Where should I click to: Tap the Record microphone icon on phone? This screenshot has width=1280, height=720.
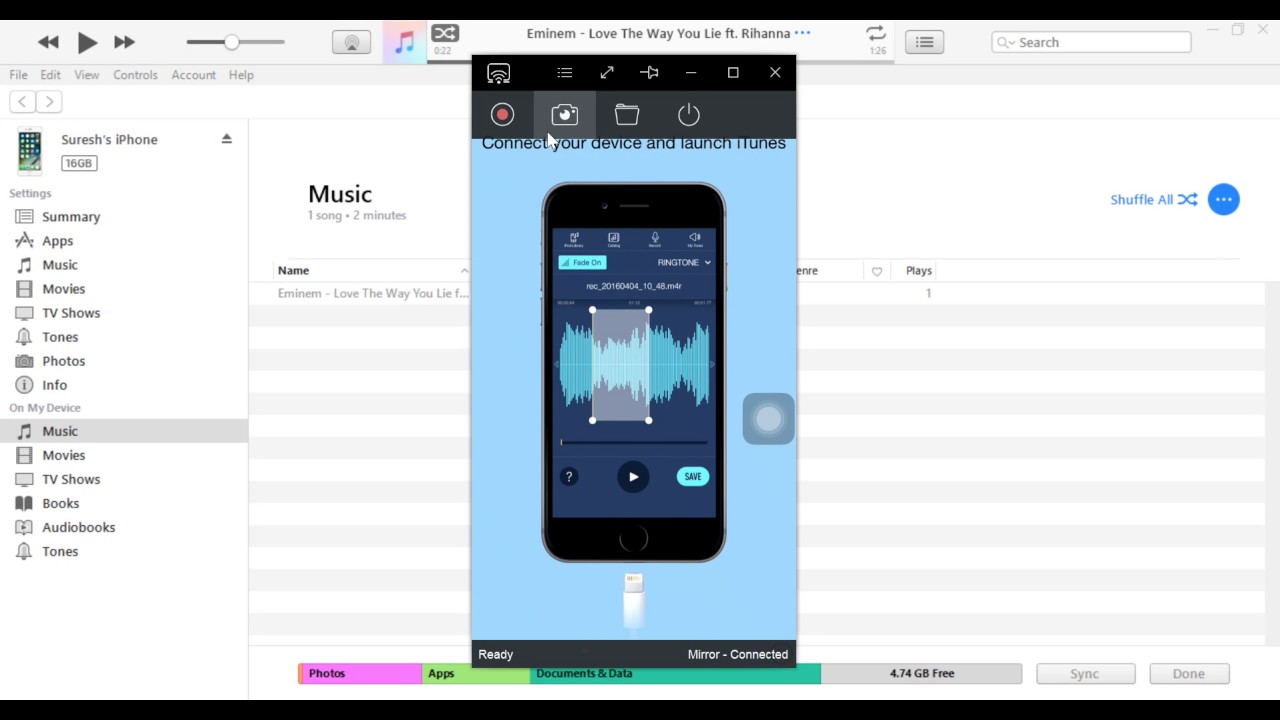[655, 239]
